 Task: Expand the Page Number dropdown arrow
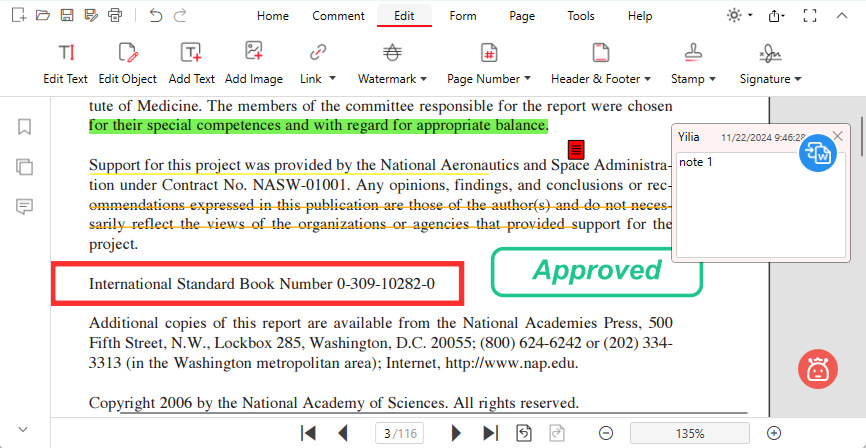pyautogui.click(x=527, y=78)
